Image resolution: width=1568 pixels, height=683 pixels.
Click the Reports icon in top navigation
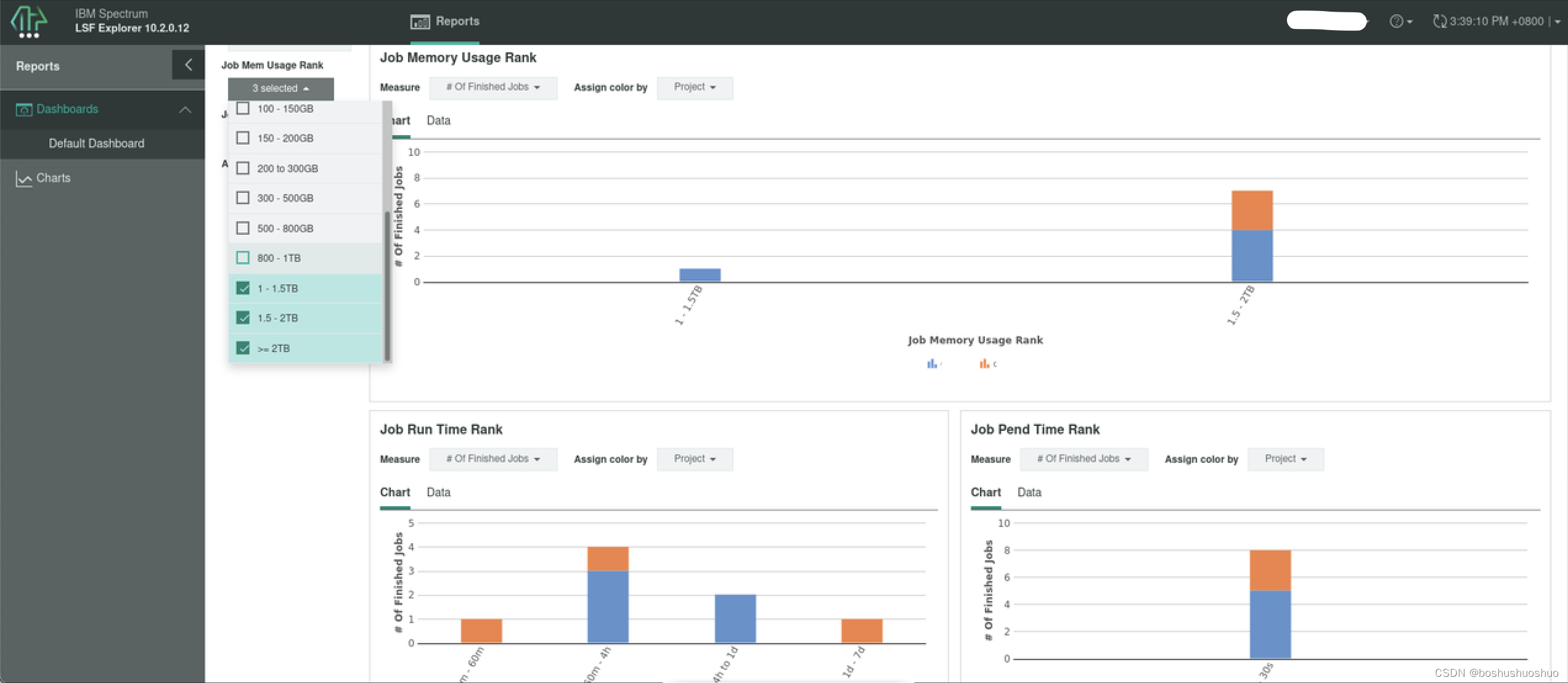point(420,22)
